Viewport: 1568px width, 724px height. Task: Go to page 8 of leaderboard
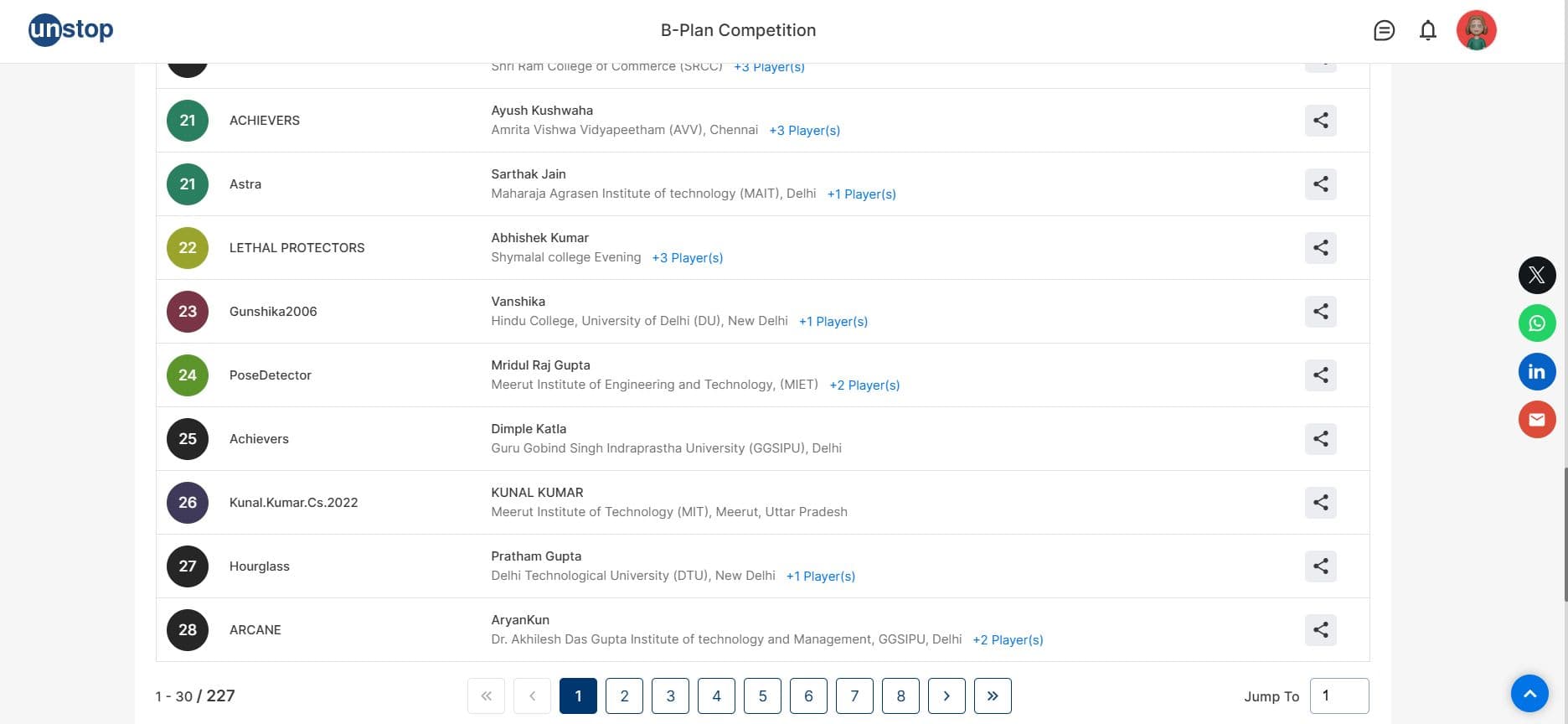pos(900,696)
